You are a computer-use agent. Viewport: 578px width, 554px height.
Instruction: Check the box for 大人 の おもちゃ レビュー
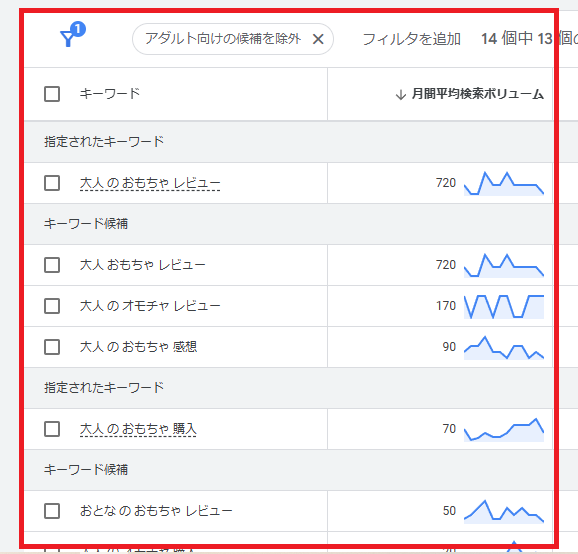[52, 183]
